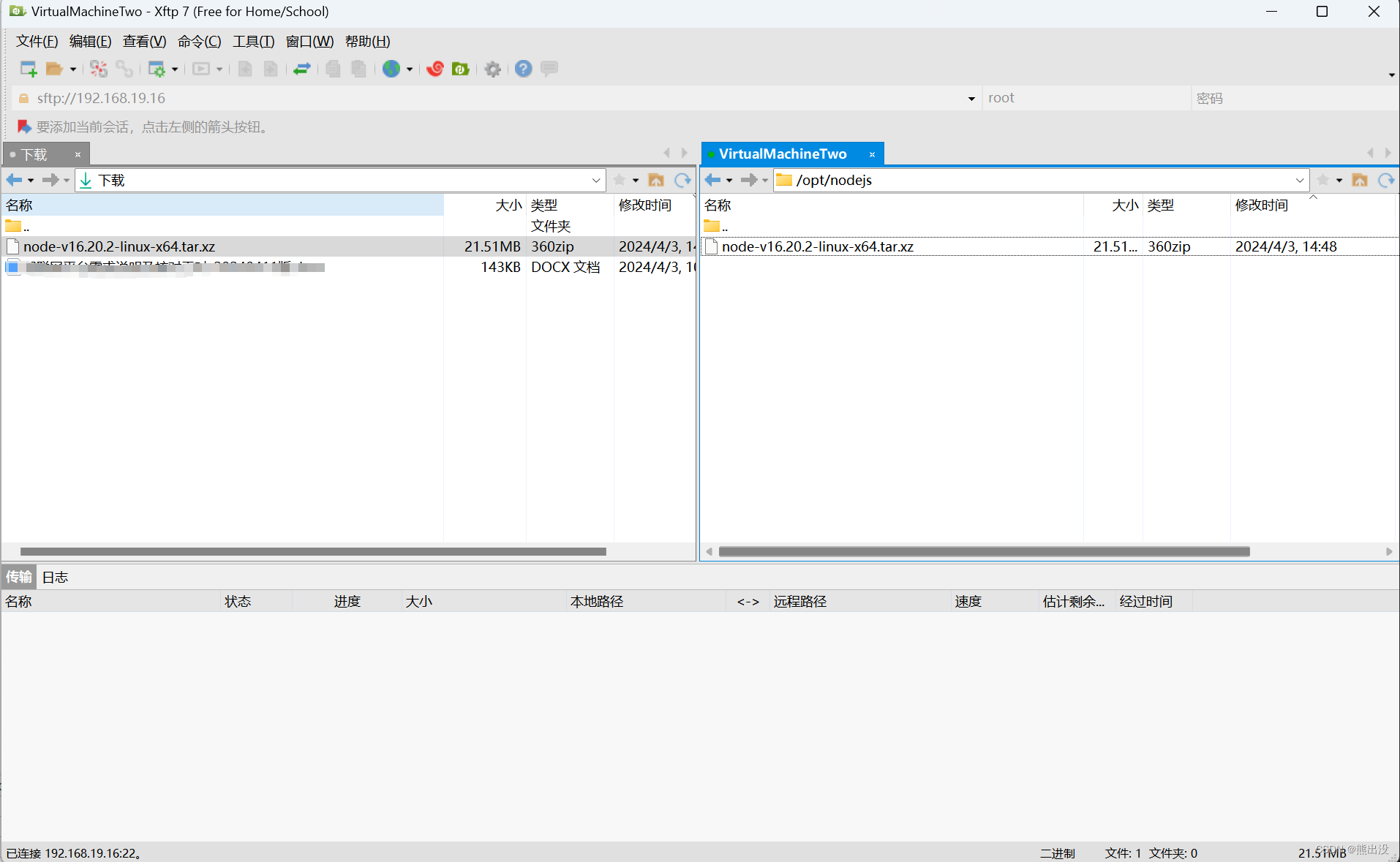Open parent folder in remote pane
The height and width of the screenshot is (862, 1400).
716,226
